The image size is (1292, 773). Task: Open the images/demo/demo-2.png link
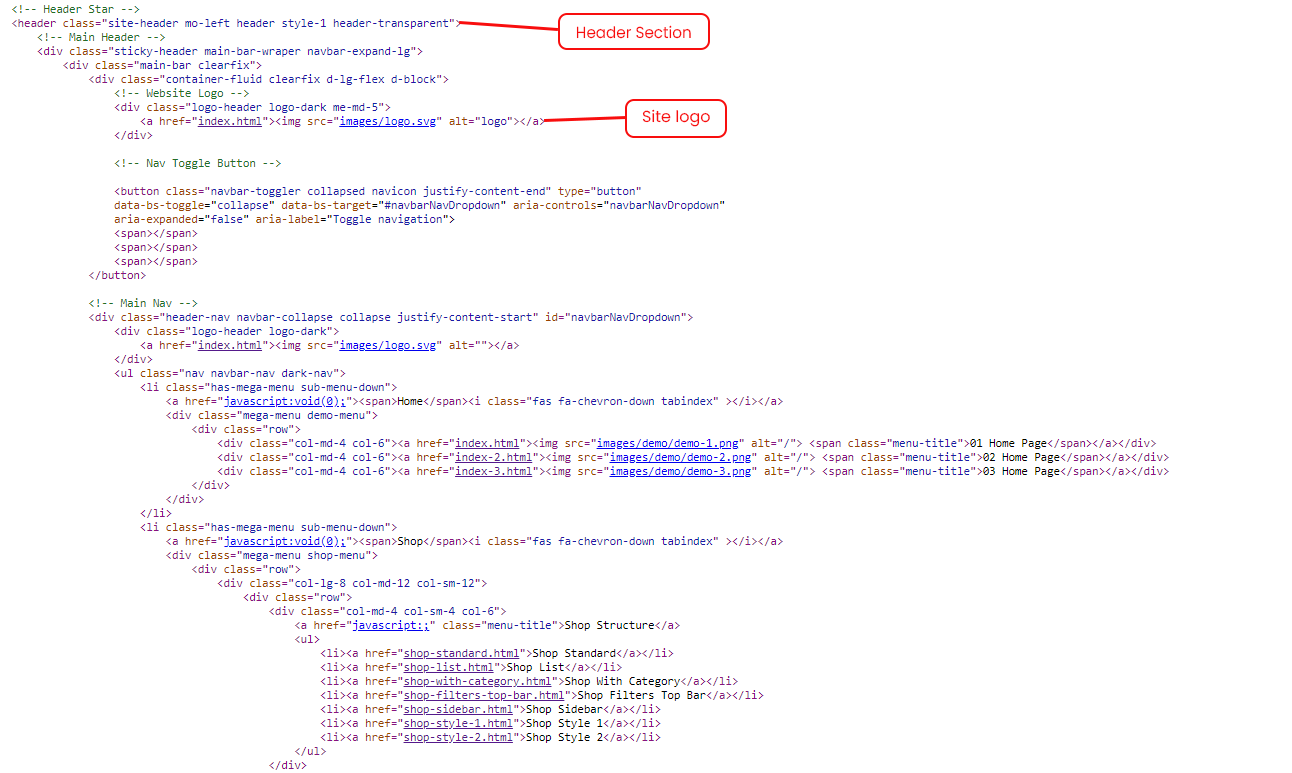pyautogui.click(x=679, y=457)
